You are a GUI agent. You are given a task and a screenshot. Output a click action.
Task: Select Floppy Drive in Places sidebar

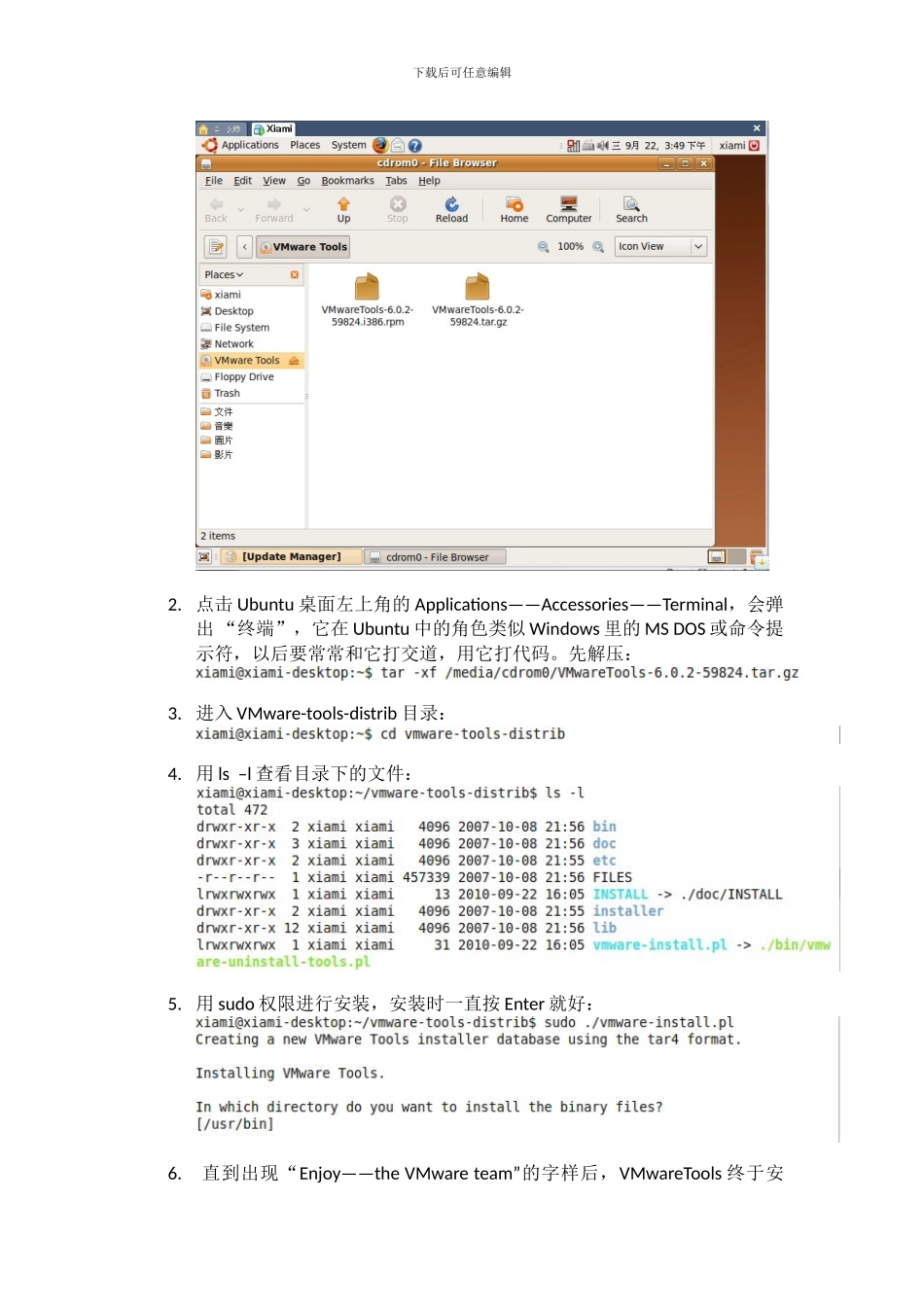click(x=251, y=377)
